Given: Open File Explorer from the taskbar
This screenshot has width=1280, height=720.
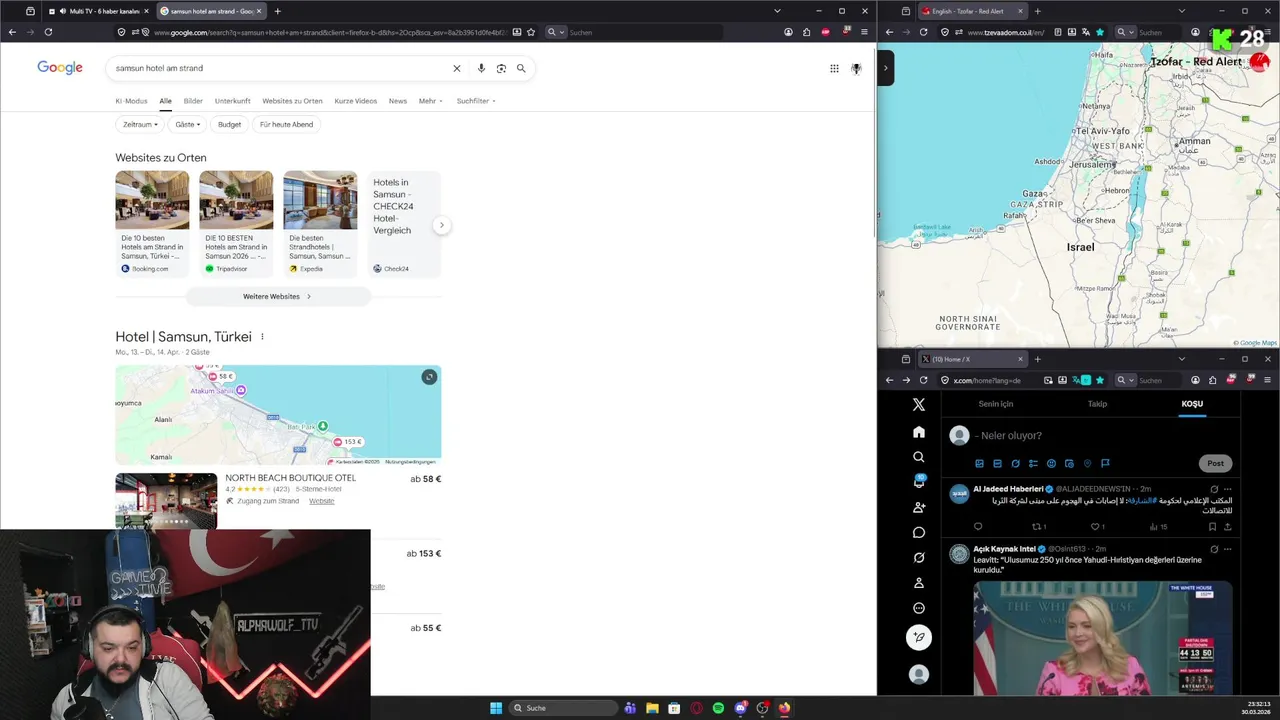Looking at the screenshot, I should coord(652,708).
